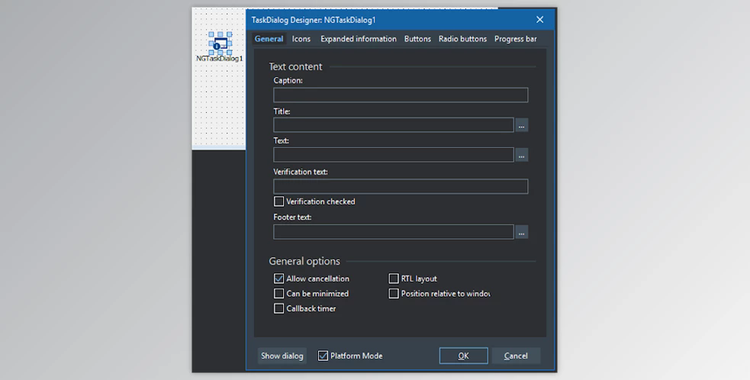The width and height of the screenshot is (750, 380).
Task: Uncheck Allow cancellation
Action: tap(279, 279)
